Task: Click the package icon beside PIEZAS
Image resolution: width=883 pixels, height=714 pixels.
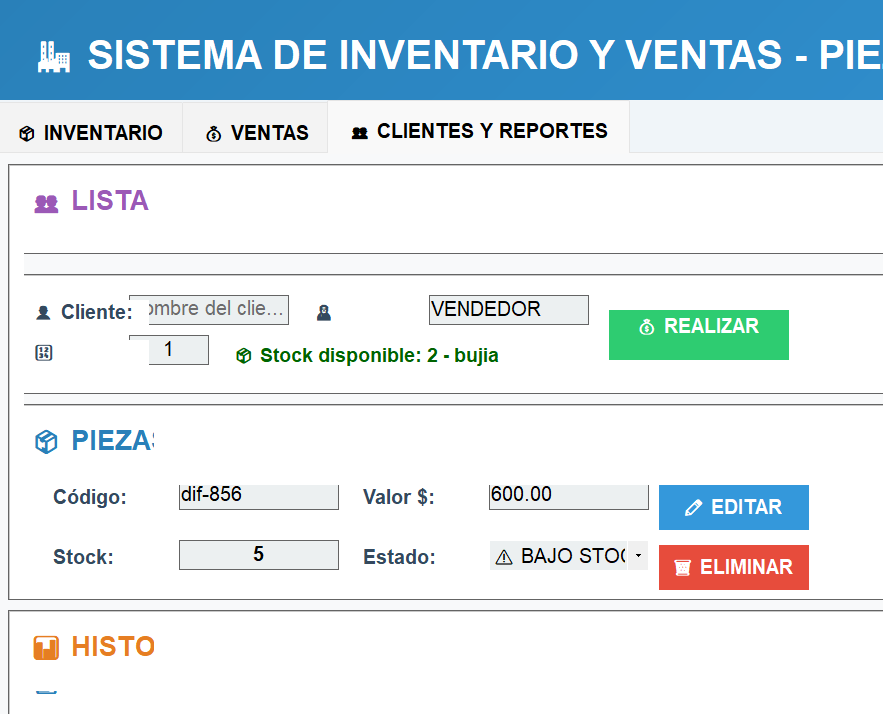Action: tap(46, 442)
